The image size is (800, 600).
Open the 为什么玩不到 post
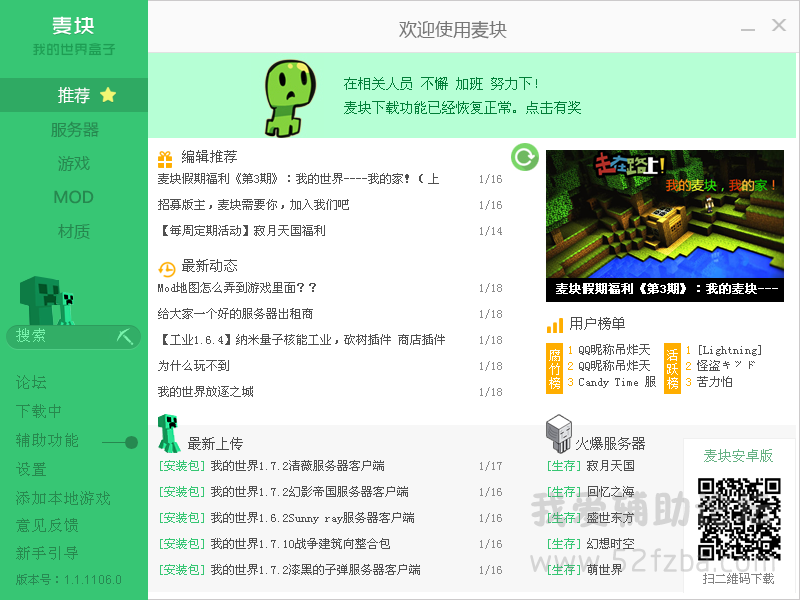point(193,366)
